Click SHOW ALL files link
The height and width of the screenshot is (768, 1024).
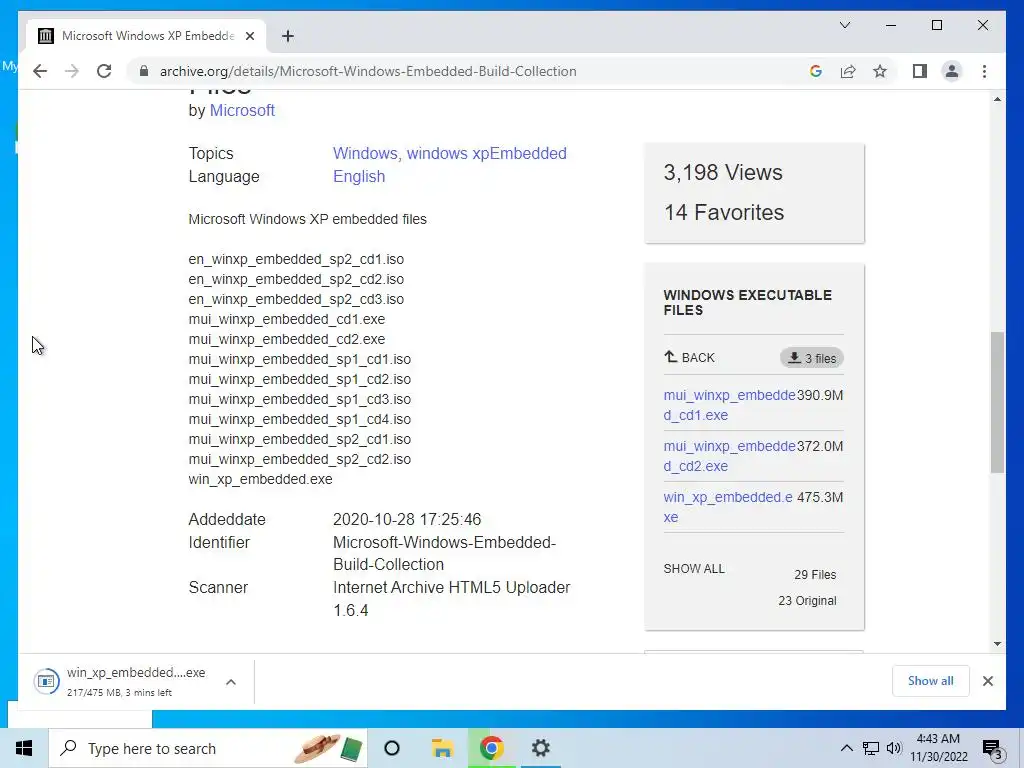[694, 569]
